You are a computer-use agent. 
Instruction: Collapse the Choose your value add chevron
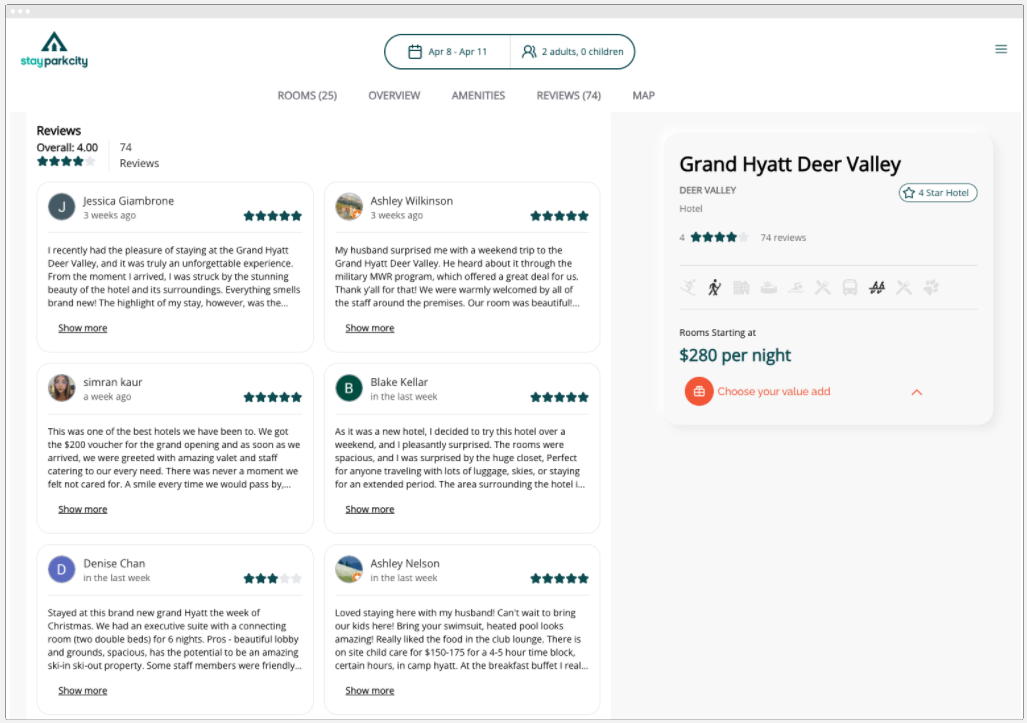(917, 392)
